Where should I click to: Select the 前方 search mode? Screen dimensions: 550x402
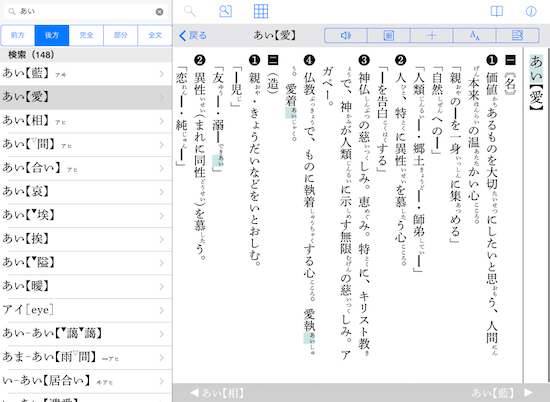[18, 35]
